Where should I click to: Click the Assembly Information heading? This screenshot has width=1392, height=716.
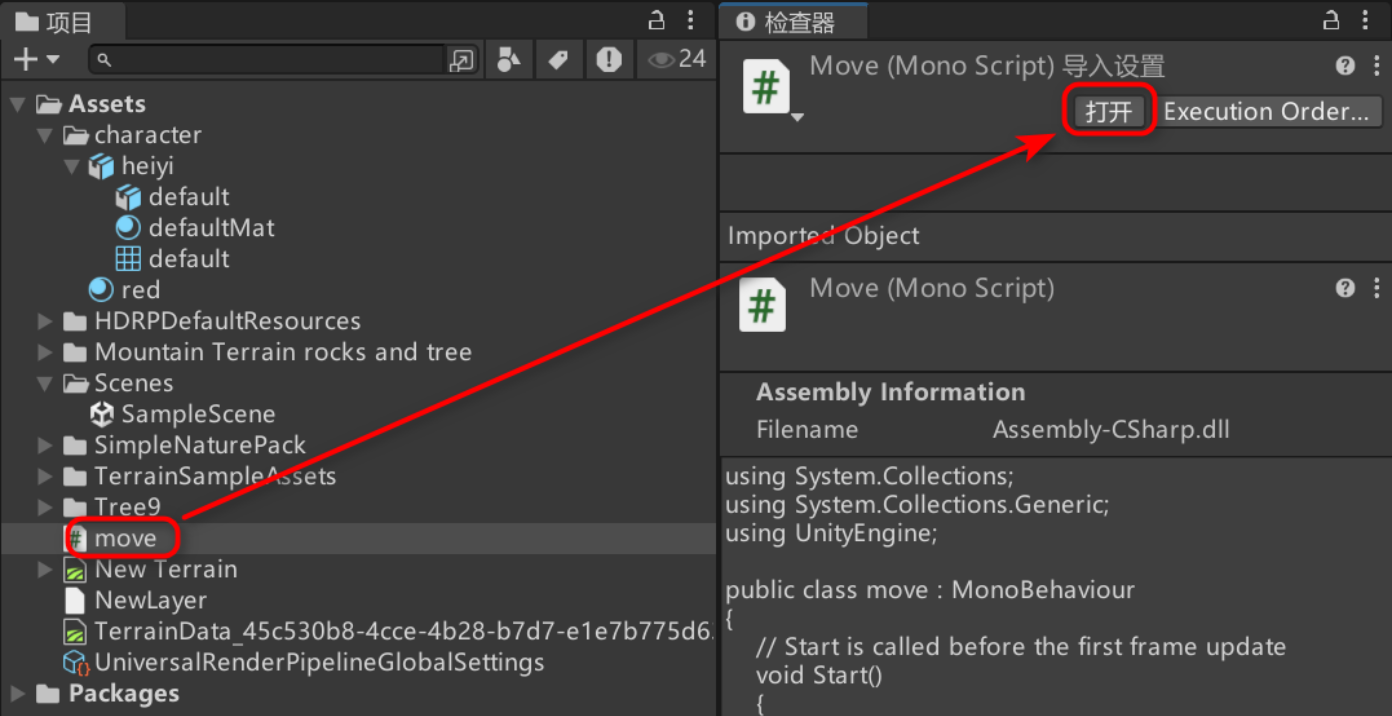click(891, 392)
